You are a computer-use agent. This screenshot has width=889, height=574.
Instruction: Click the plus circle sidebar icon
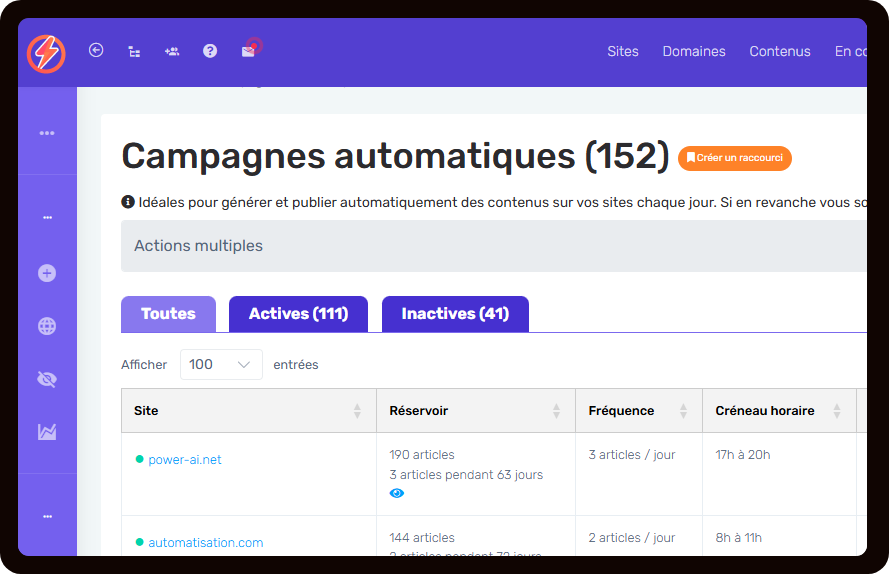tap(47, 273)
